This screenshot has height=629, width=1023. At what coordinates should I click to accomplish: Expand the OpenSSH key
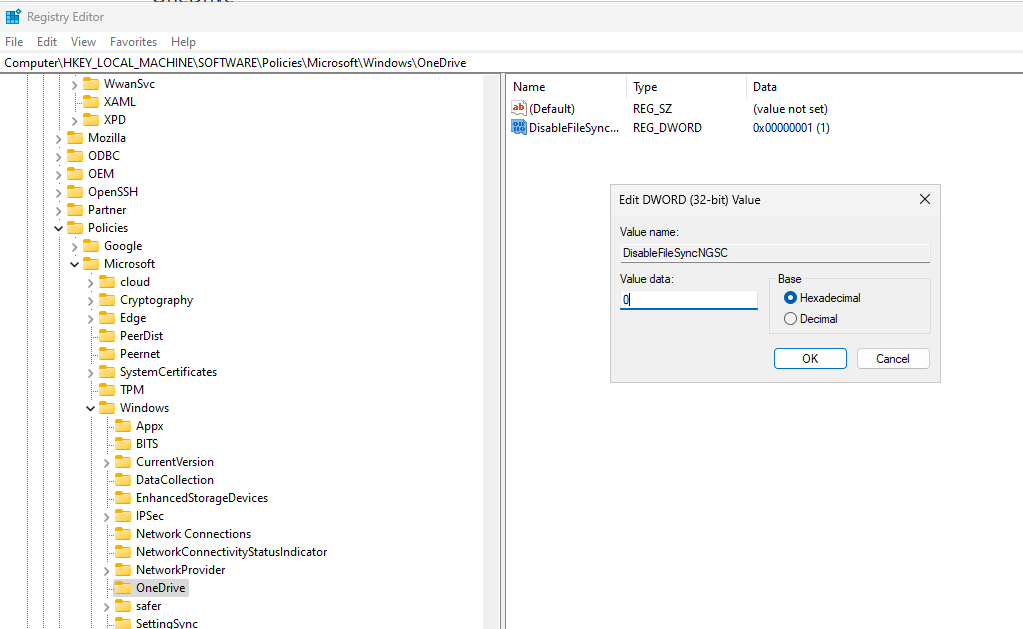pyautogui.click(x=59, y=193)
